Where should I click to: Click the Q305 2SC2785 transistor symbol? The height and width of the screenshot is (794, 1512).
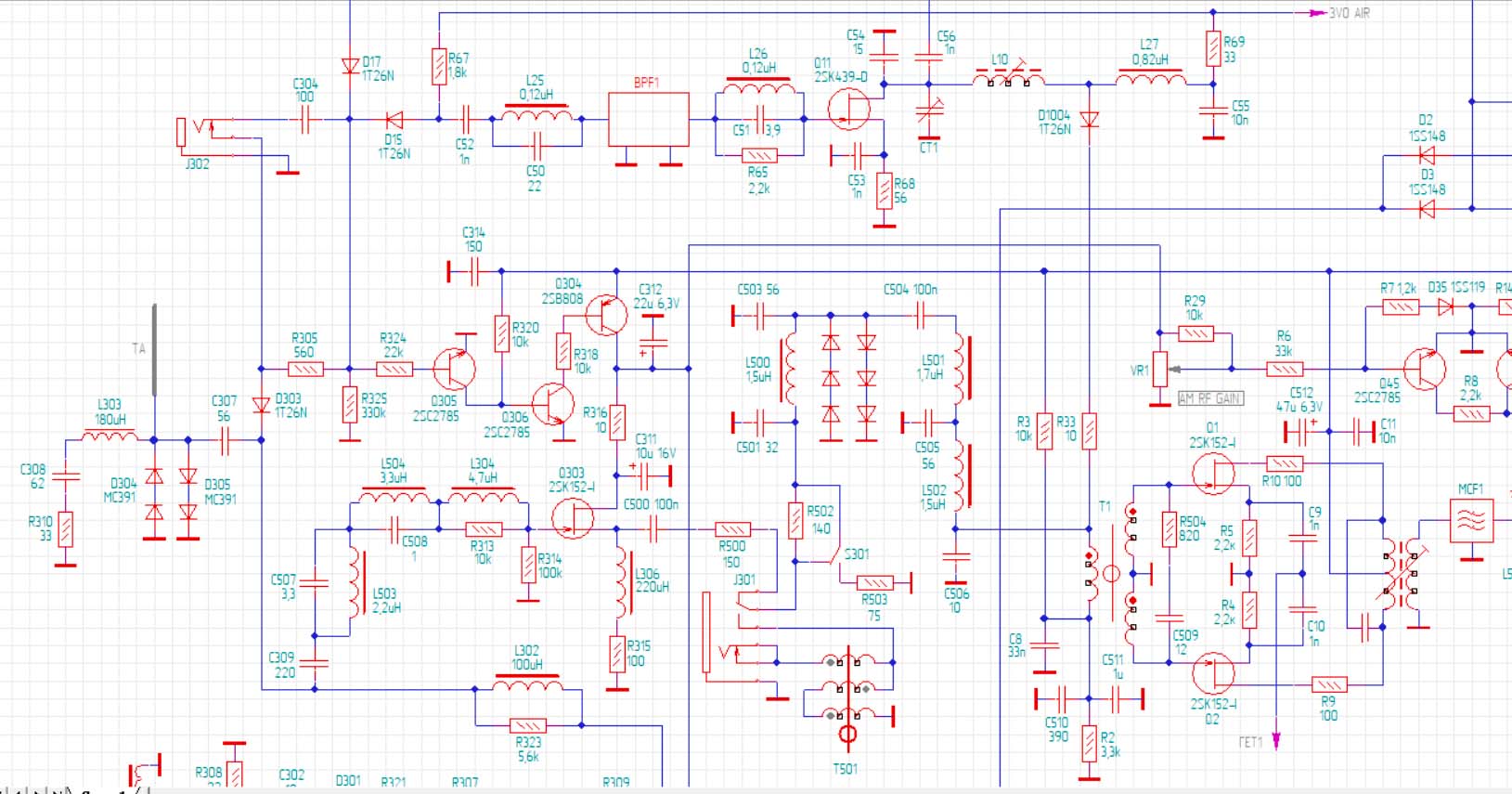pos(455,369)
